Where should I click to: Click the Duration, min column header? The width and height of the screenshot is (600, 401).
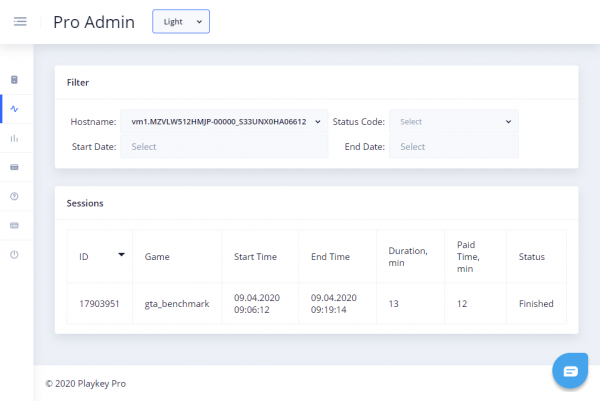pos(409,257)
